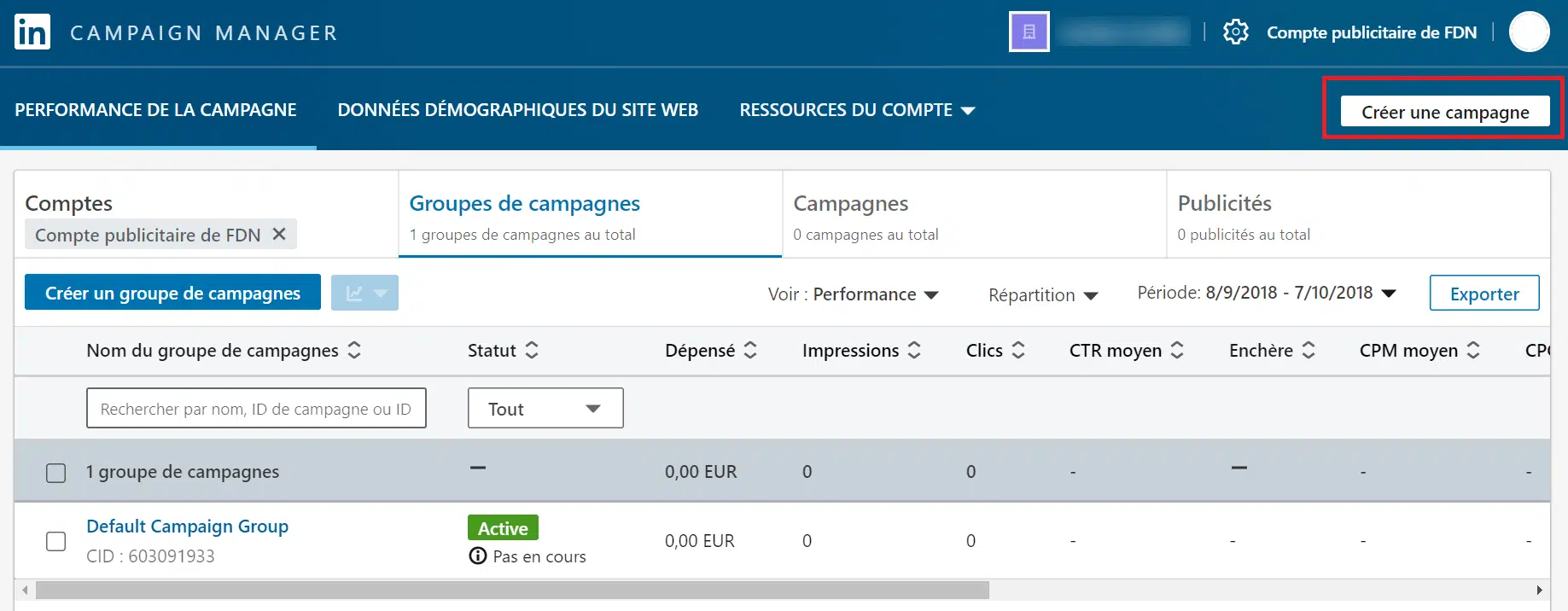Open the Tout status filter dropdown
The image size is (1568, 611).
[545, 409]
